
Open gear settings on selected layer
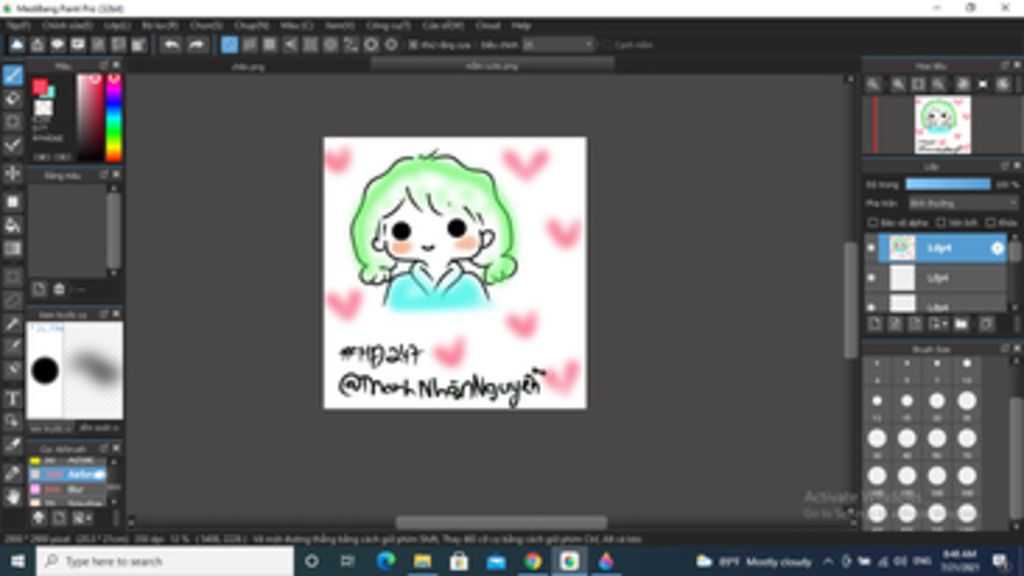tap(997, 248)
